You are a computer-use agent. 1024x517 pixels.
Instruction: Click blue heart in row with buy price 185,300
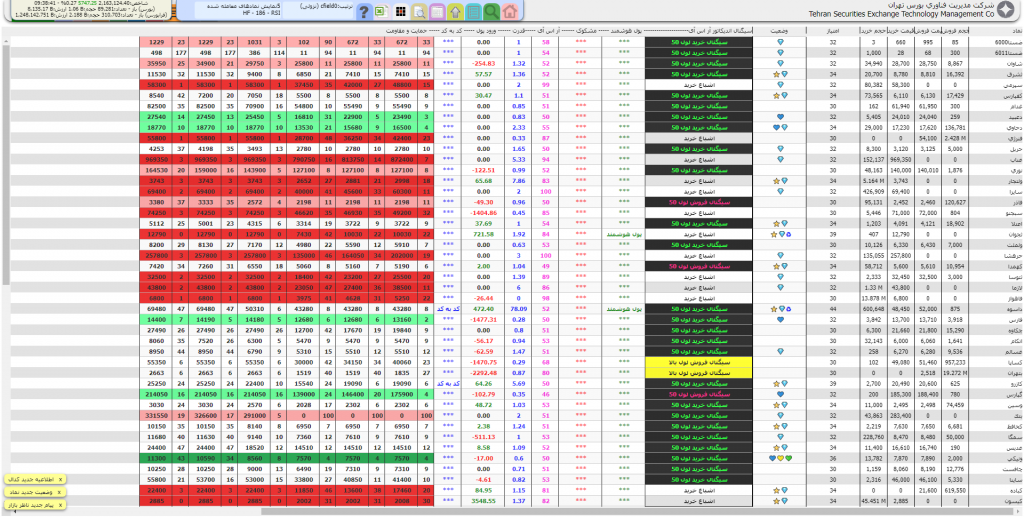click(780, 394)
